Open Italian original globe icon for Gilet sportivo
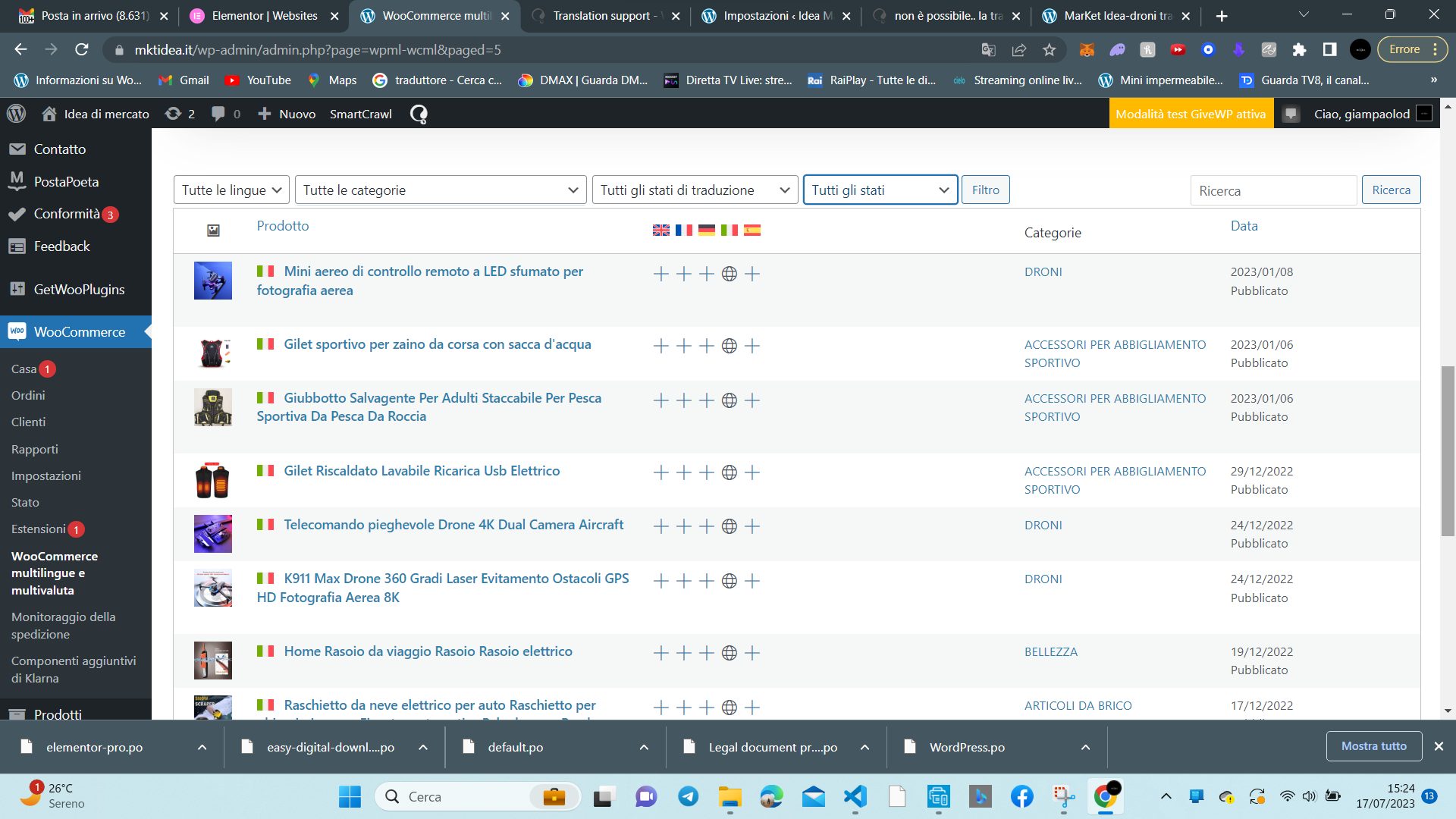The width and height of the screenshot is (1456, 819). point(729,346)
